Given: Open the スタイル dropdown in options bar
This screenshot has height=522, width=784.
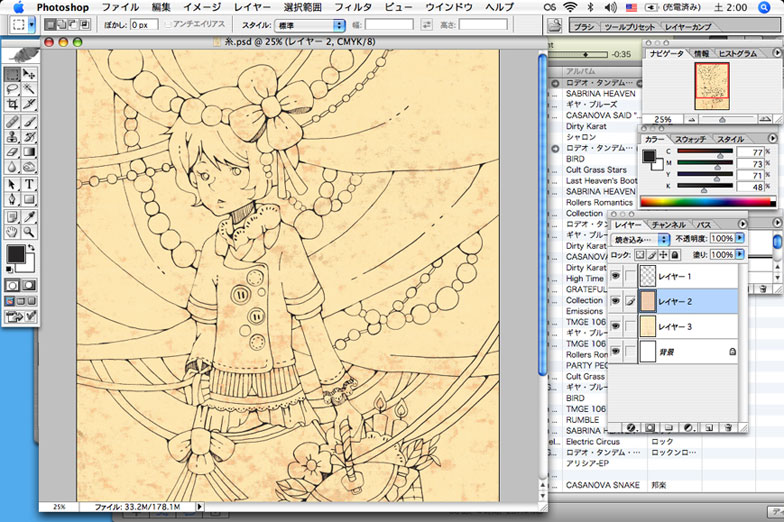Looking at the screenshot, I should (x=310, y=25).
